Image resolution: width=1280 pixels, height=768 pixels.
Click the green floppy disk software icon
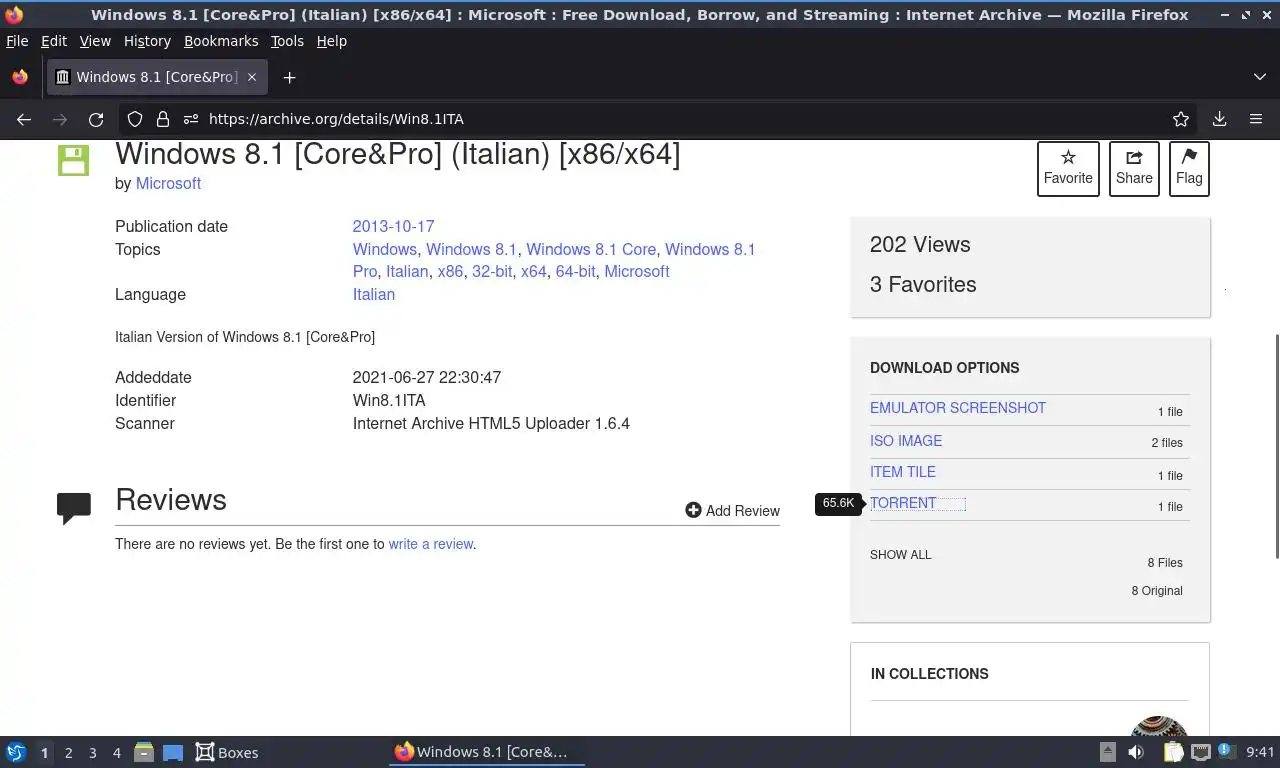[73, 160]
